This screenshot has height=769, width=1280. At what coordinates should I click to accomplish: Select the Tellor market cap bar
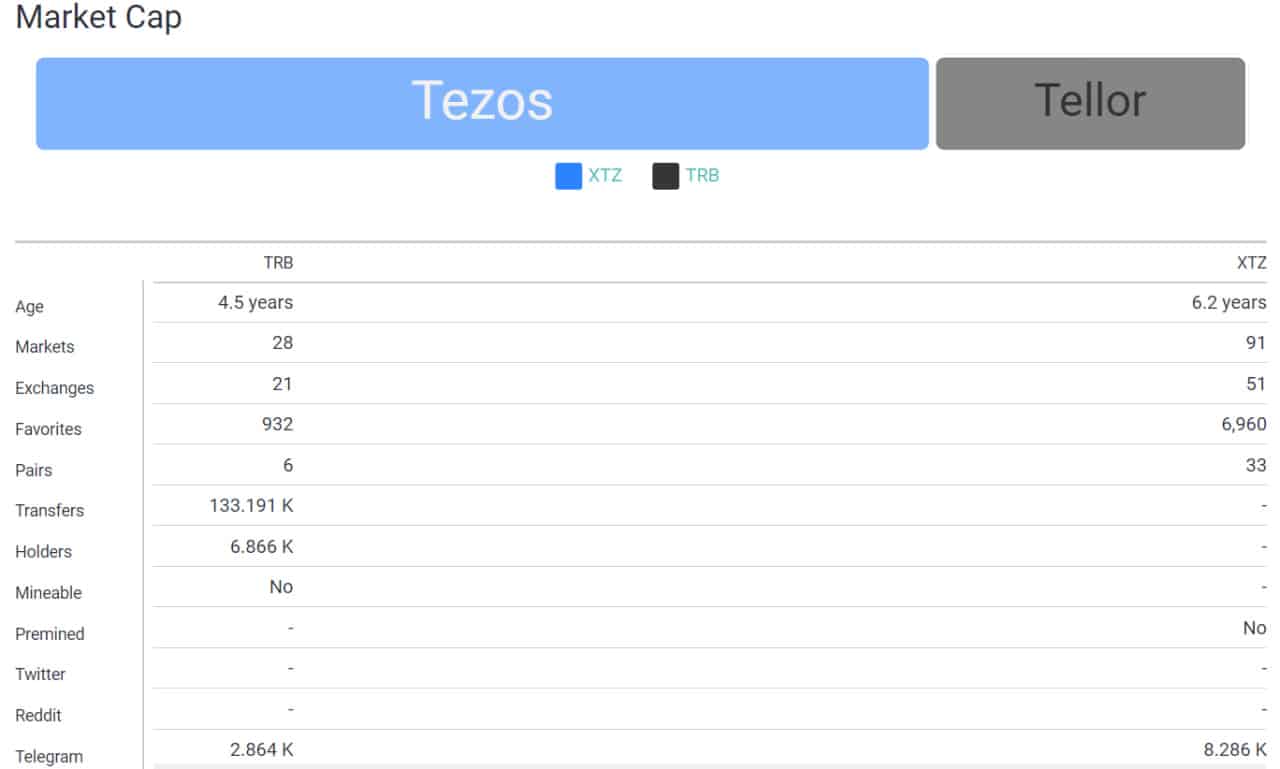click(x=1090, y=103)
